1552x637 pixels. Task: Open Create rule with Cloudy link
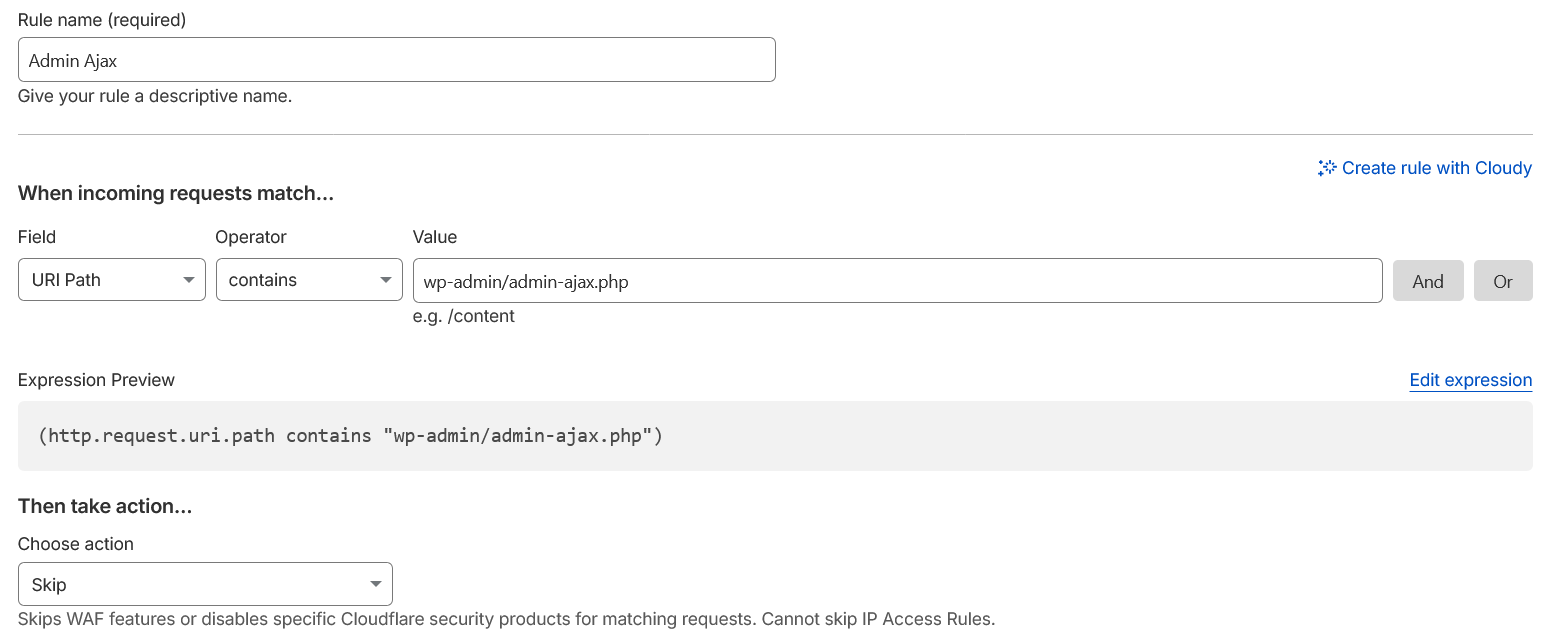1436,168
